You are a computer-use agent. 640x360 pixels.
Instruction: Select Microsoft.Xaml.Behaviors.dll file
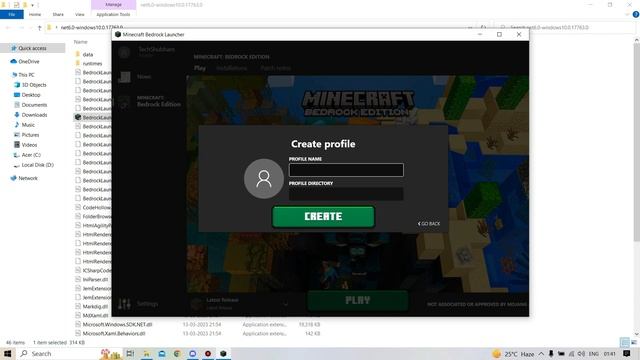pos(114,333)
